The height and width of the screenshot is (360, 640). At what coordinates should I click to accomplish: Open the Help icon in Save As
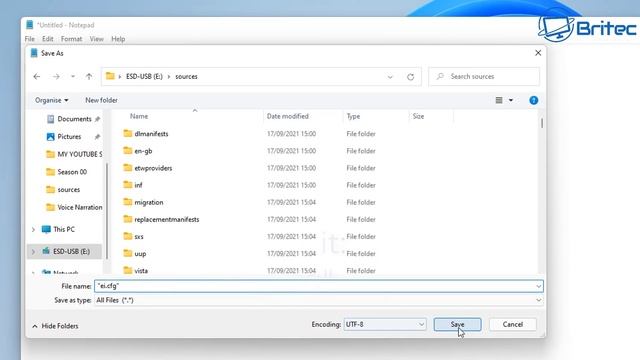point(533,100)
